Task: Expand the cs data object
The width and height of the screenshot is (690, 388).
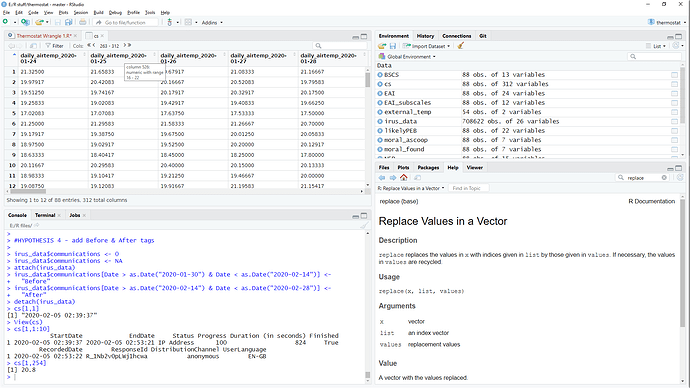Action: 380,84
